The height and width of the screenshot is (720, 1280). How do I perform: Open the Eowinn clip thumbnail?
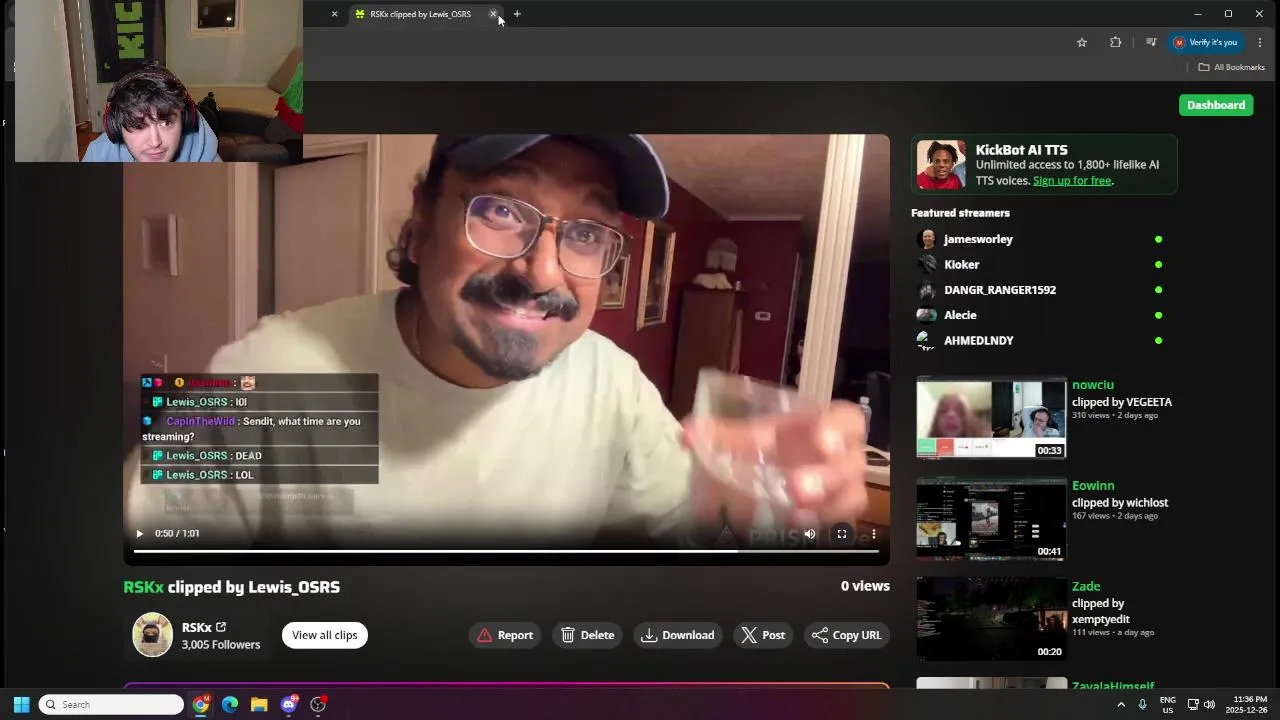(x=991, y=519)
